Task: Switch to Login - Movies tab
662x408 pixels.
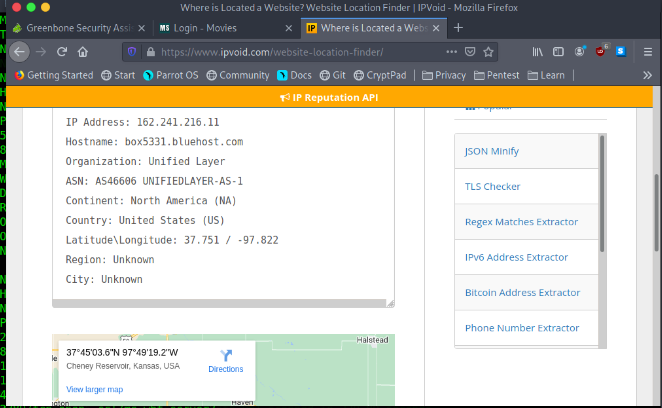Action: pos(222,27)
